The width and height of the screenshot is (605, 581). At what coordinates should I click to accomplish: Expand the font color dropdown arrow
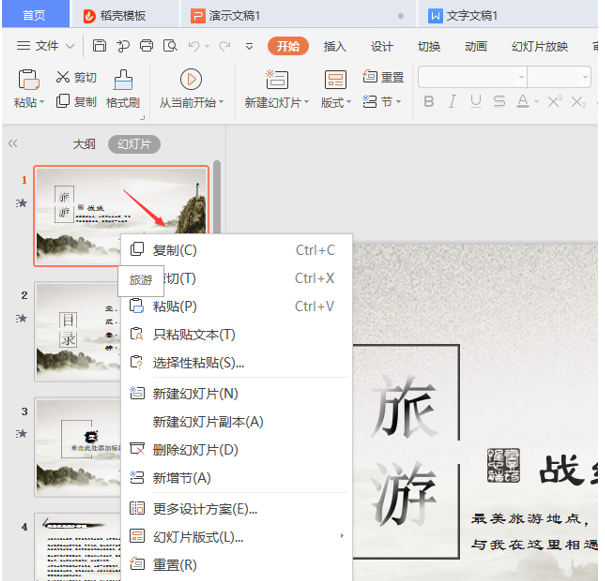pyautogui.click(x=536, y=102)
